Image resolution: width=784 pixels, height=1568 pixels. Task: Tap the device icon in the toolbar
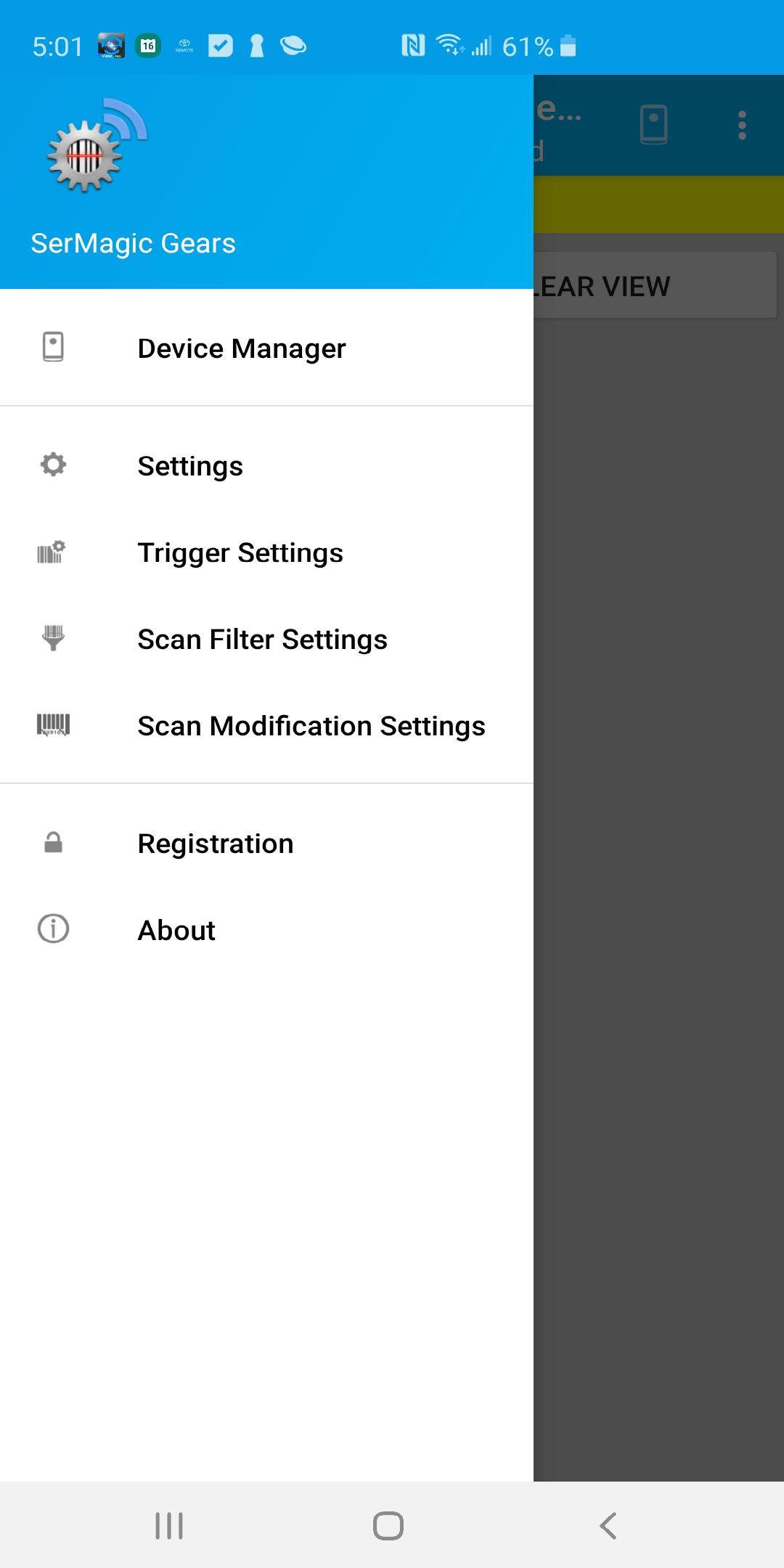click(x=653, y=125)
